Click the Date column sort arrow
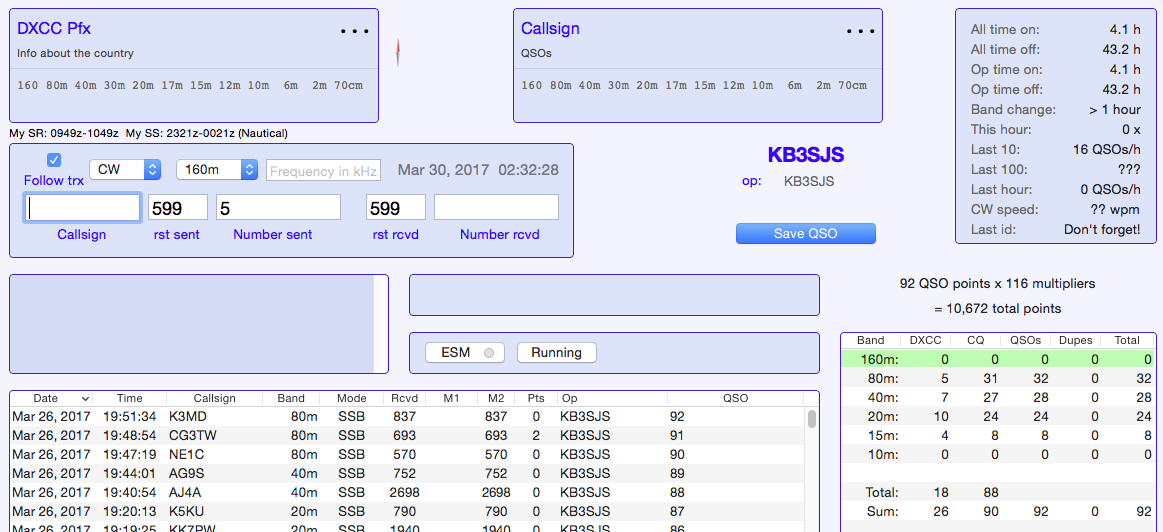Image resolution: width=1163 pixels, height=532 pixels. point(85,398)
